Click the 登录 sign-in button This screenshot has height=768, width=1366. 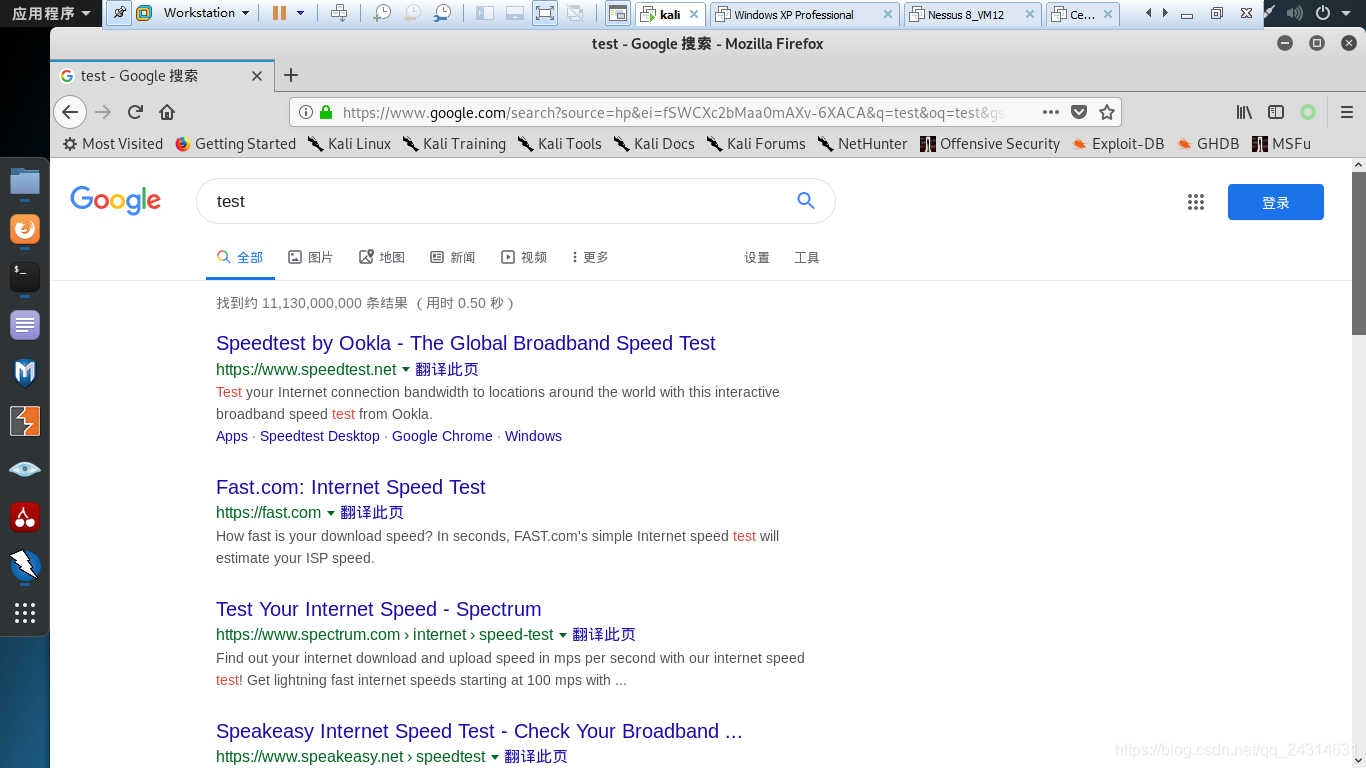pos(1275,201)
